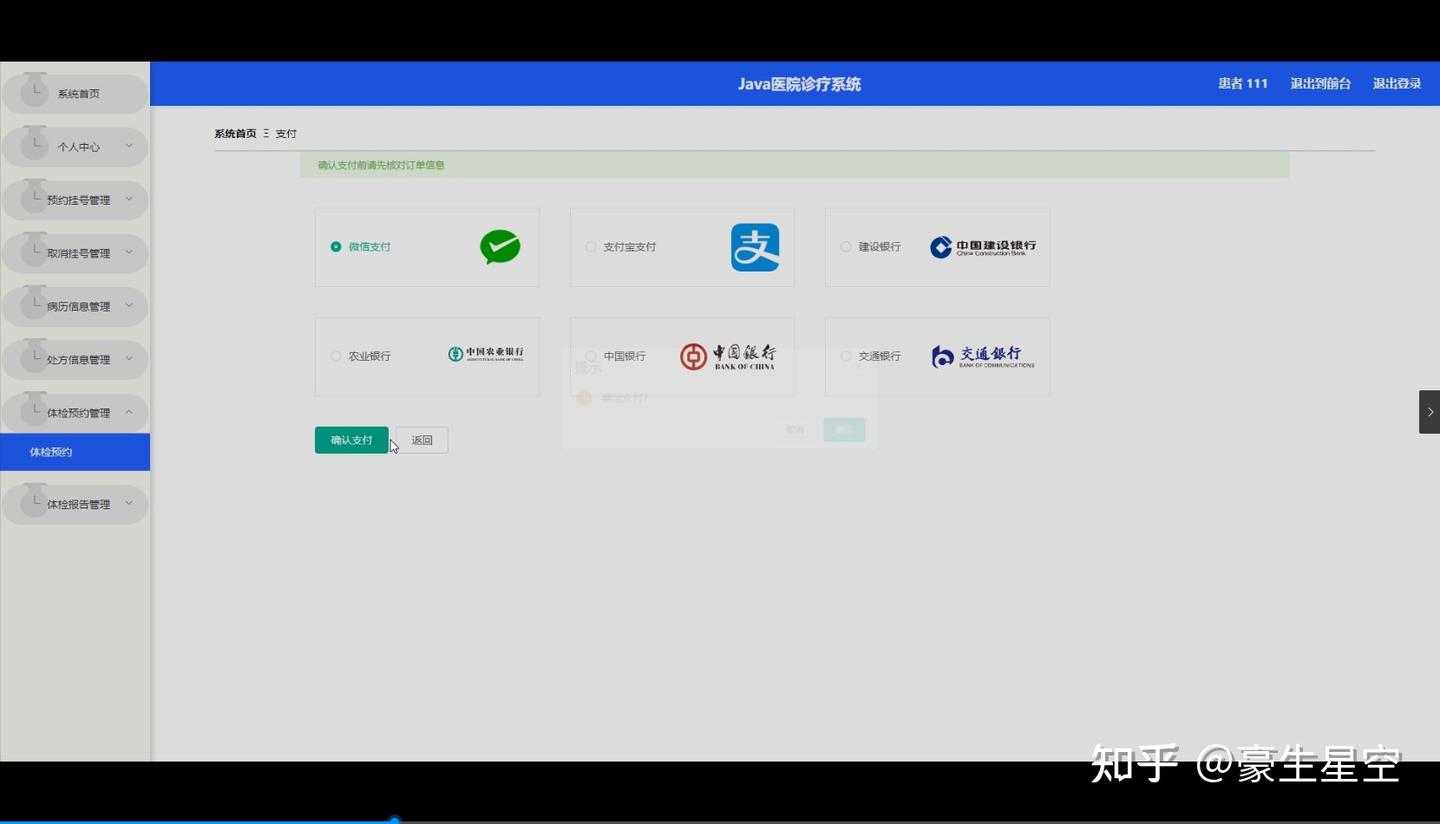Click 系统首页 in the breadcrumb
Image resolution: width=1440 pixels, height=824 pixels.
click(x=235, y=133)
